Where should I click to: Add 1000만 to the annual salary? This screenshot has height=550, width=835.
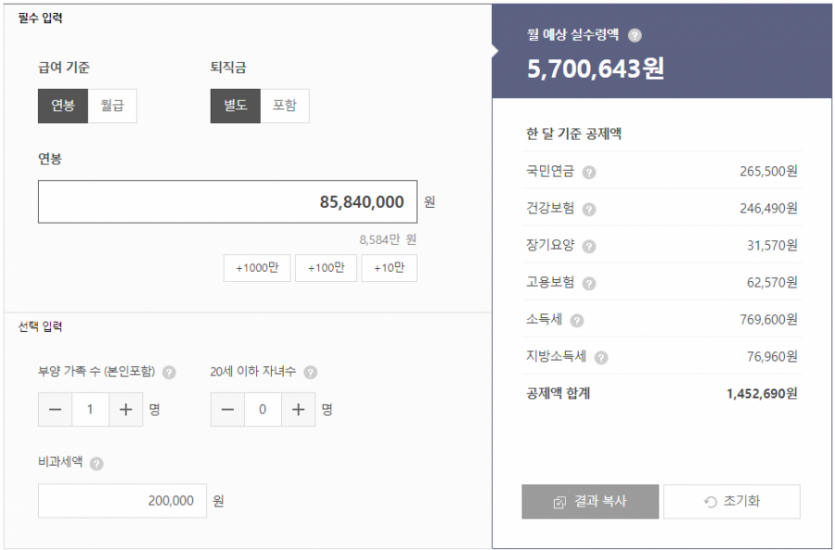pyautogui.click(x=256, y=268)
